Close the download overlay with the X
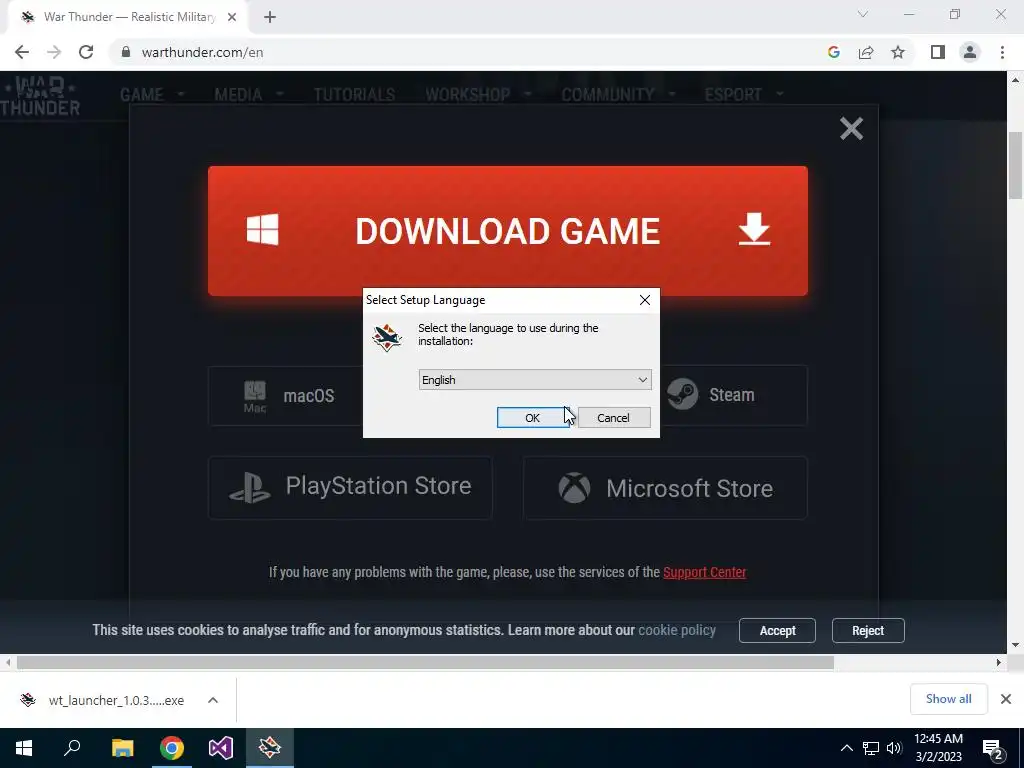Viewport: 1024px width, 768px height. coord(852,129)
